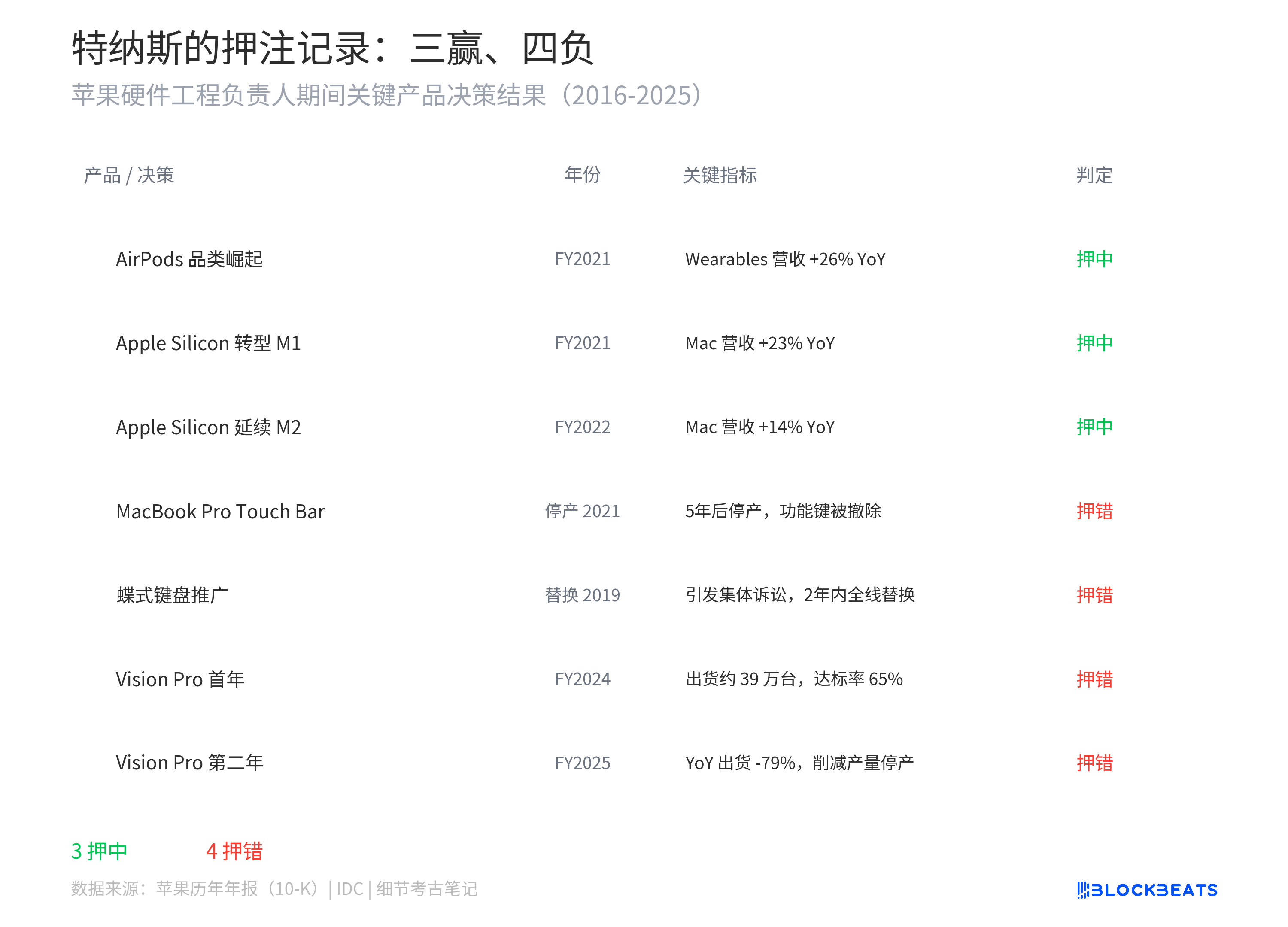The width and height of the screenshot is (1288, 927).
Task: Click the 蝶式键盘推广 entry
Action: (172, 595)
